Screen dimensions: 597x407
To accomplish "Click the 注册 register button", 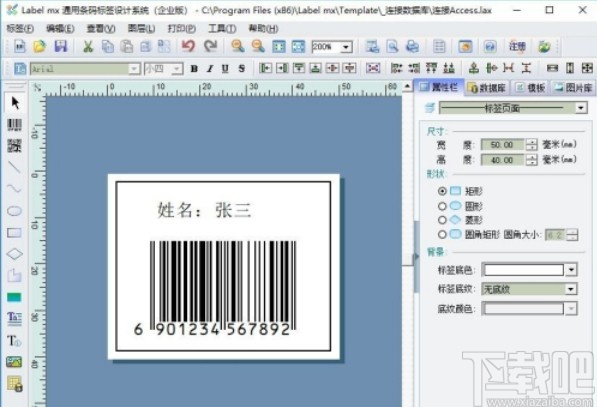I will (517, 46).
